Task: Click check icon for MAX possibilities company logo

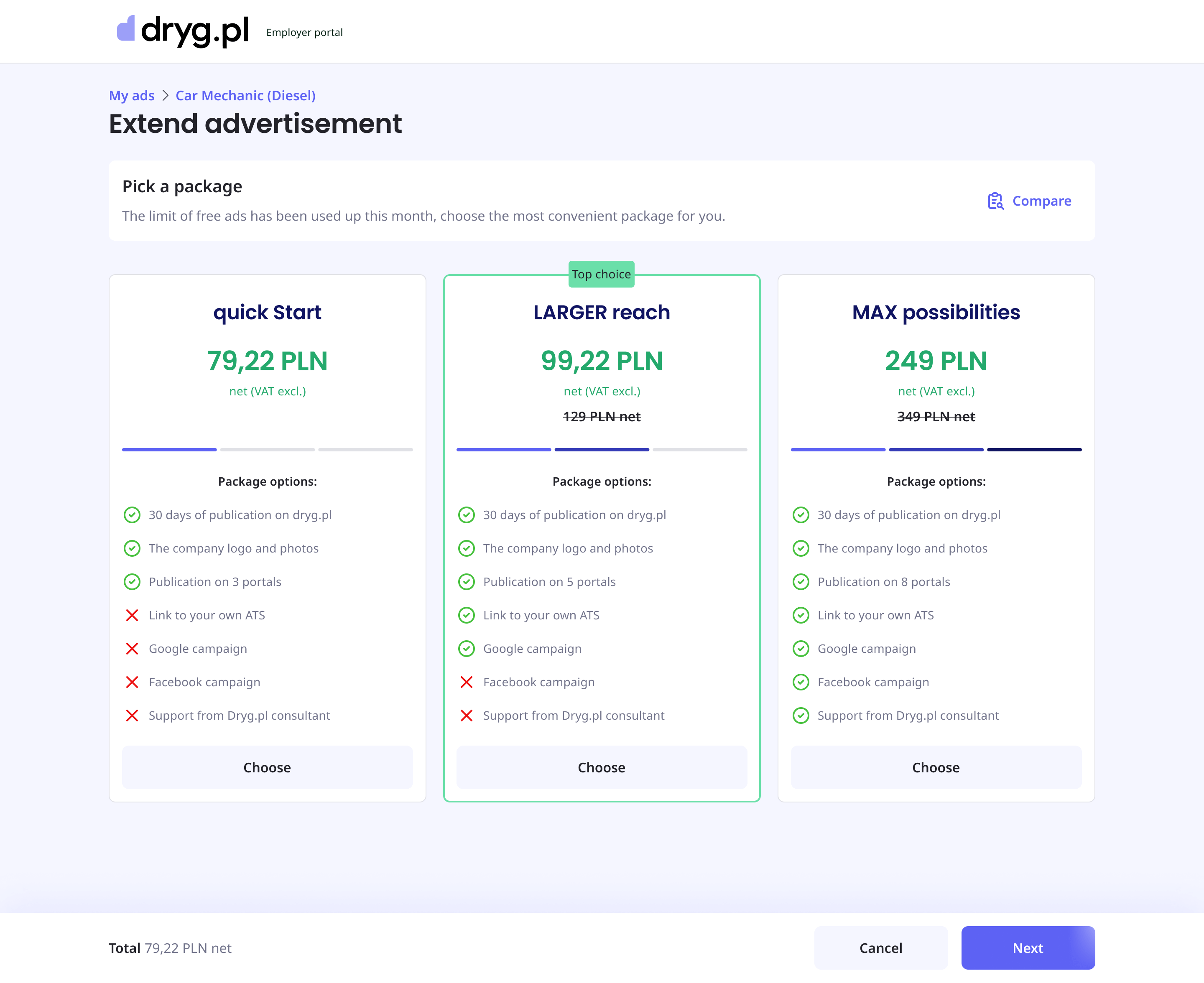Action: click(801, 548)
